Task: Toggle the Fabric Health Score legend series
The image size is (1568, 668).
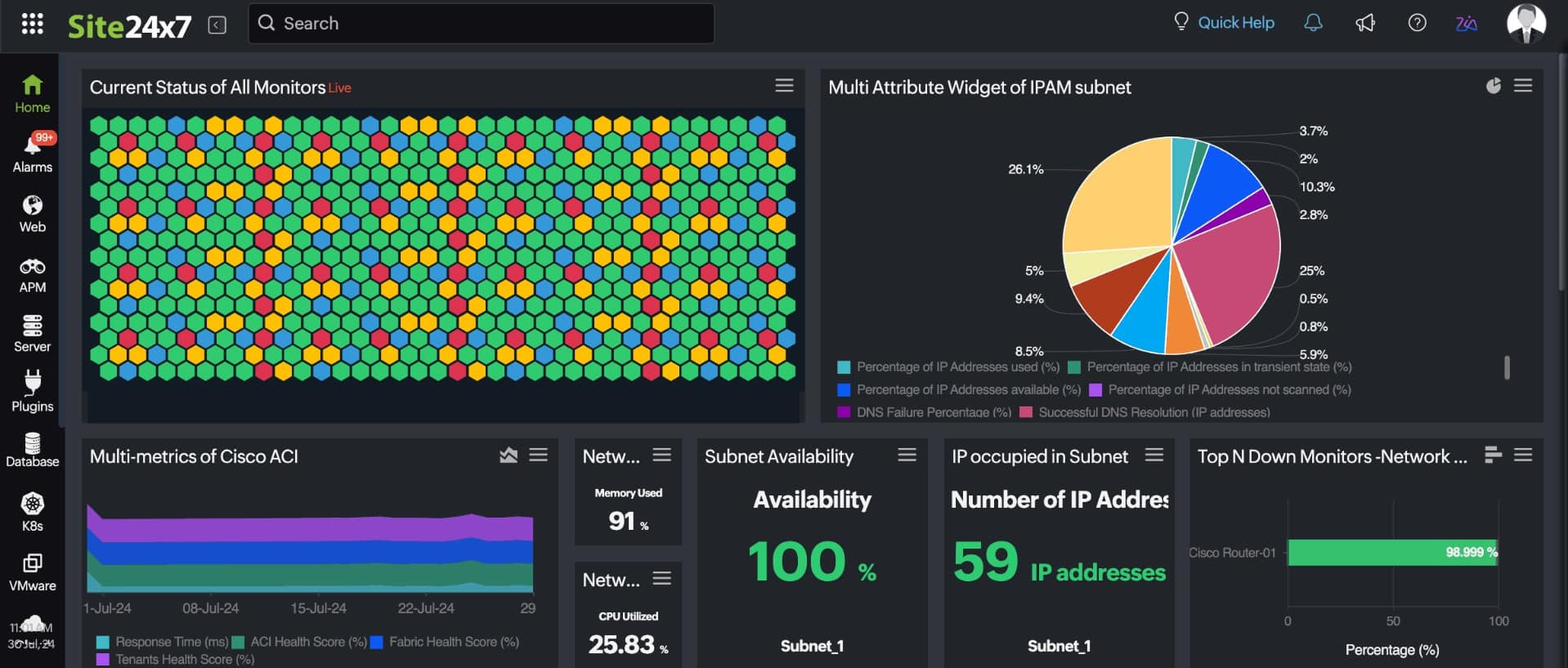Action: (x=377, y=643)
